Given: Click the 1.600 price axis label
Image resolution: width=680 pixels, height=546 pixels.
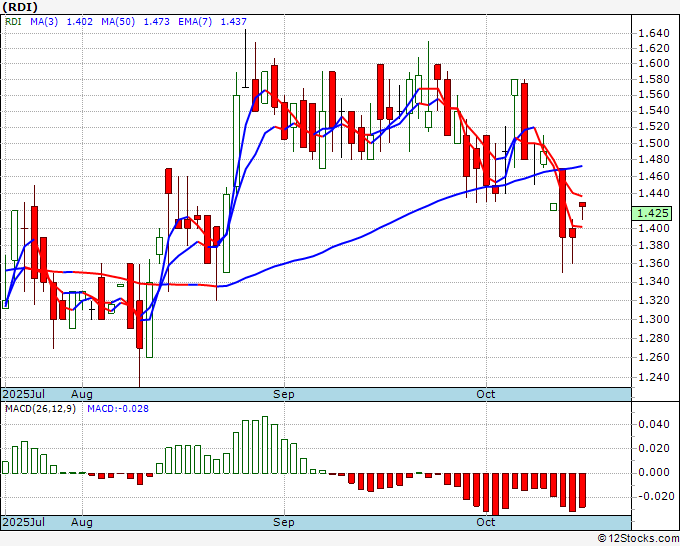Looking at the screenshot, I should point(654,63).
